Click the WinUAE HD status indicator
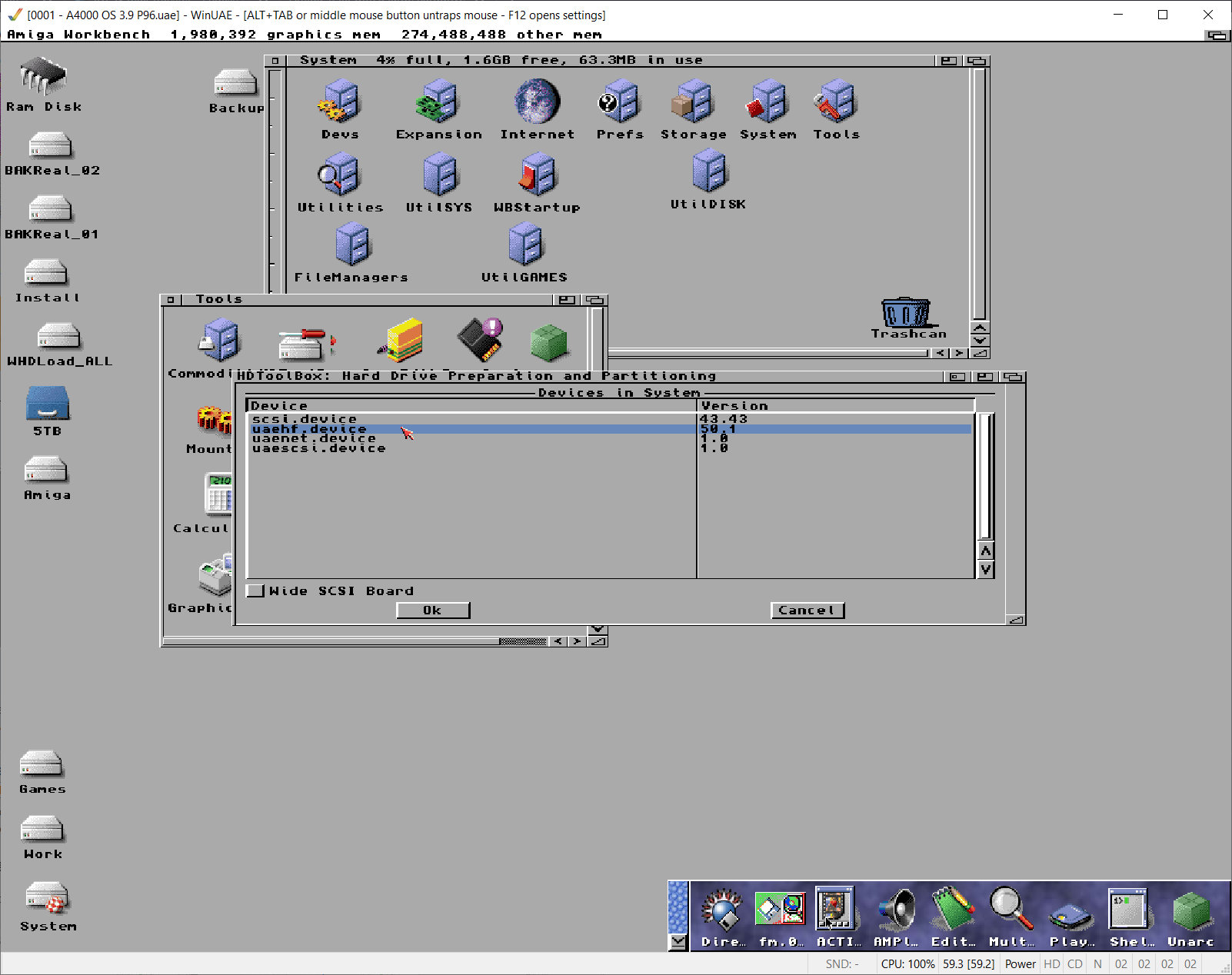The width and height of the screenshot is (1232, 975). pos(1051,963)
